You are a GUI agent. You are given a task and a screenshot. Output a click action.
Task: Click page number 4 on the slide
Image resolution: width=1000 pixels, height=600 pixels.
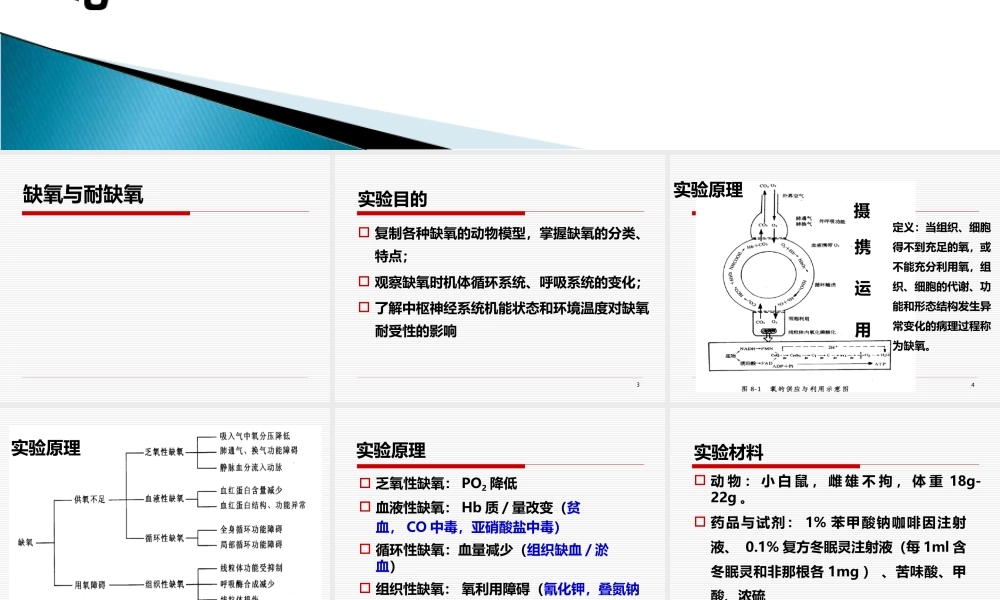pos(973,384)
